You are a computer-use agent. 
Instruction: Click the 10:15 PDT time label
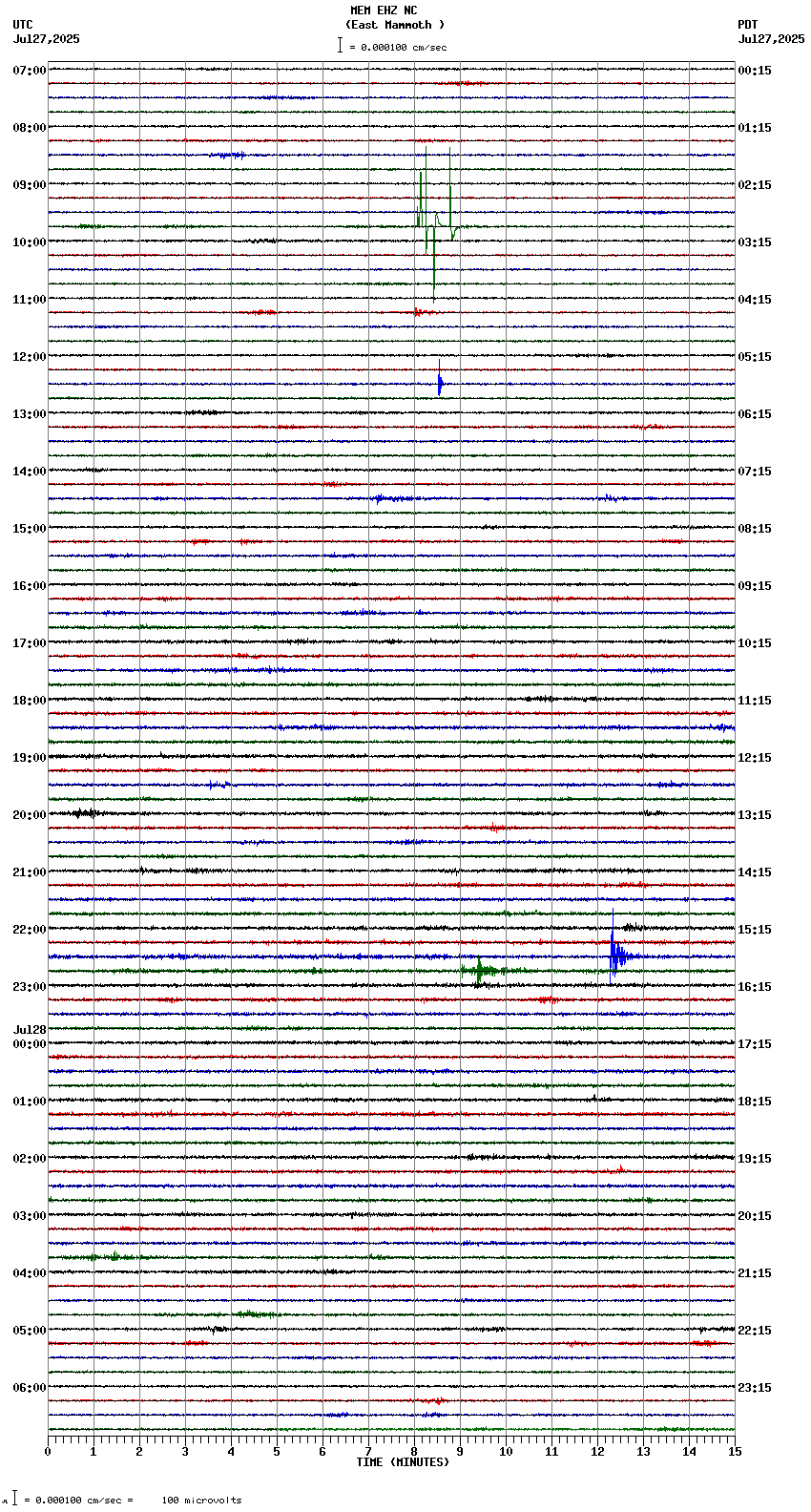[x=755, y=643]
